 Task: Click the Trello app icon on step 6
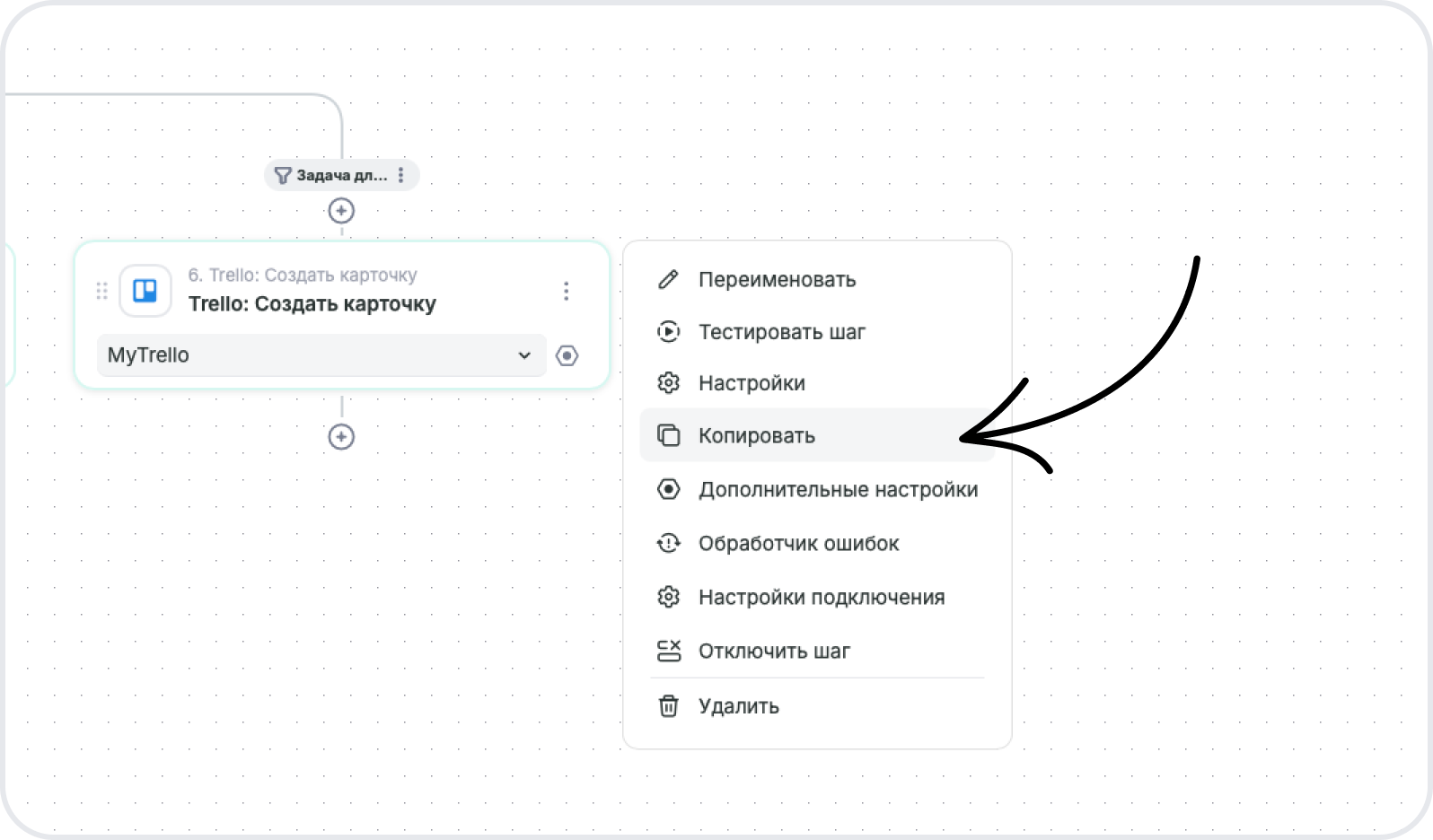(x=145, y=291)
